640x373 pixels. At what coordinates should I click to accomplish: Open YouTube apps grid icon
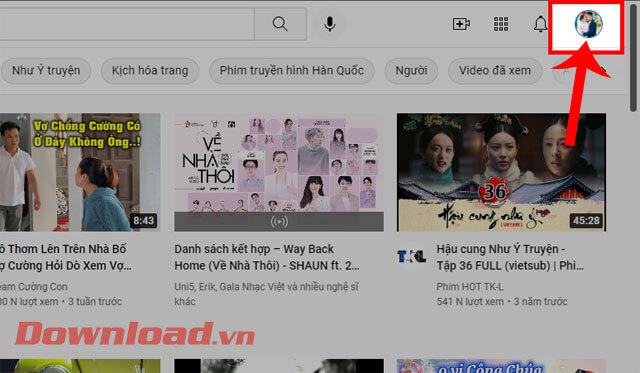tap(501, 24)
